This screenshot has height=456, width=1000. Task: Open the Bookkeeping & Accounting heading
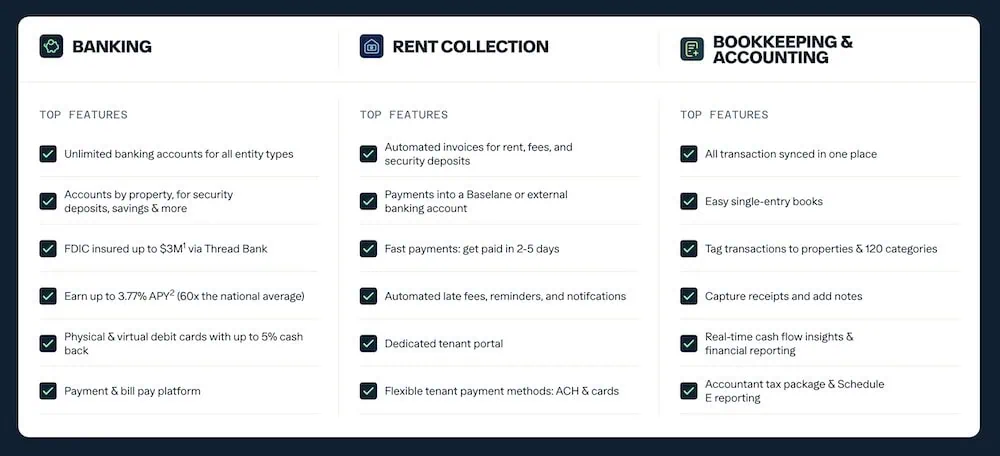(782, 49)
